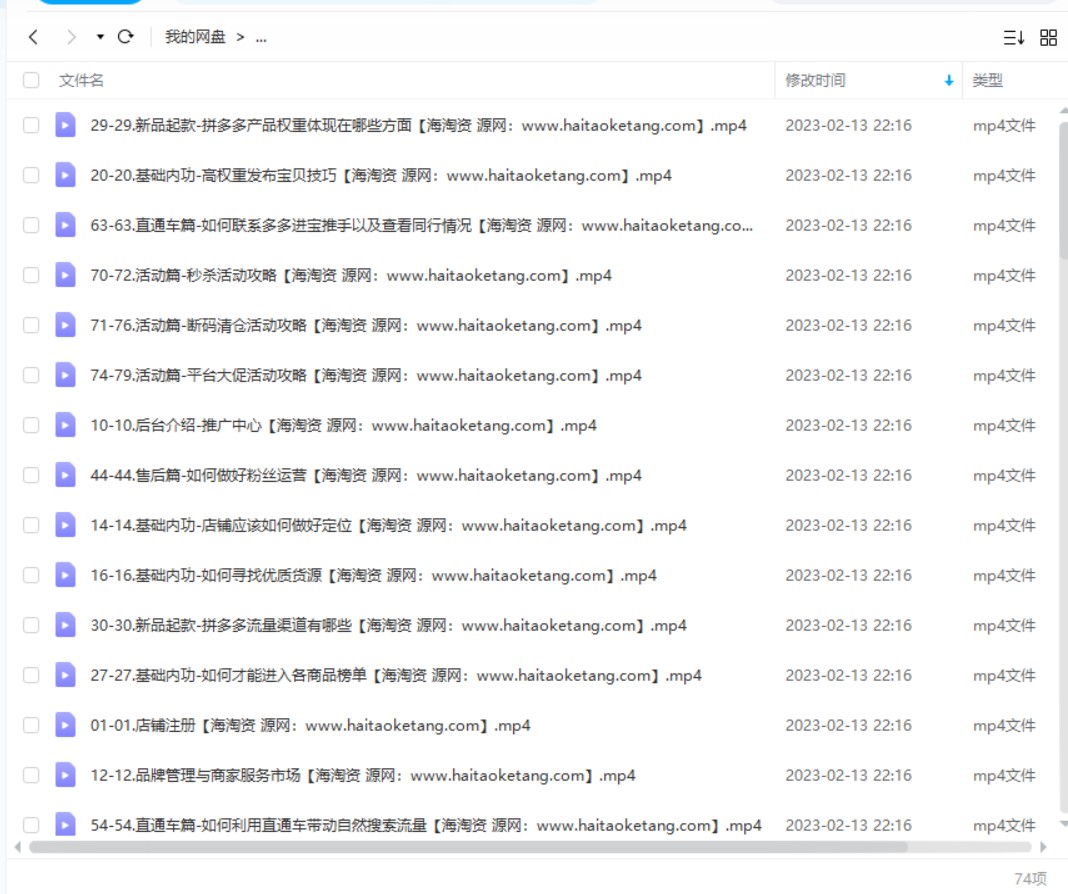1068x894 pixels.
Task: Select file name 44-44.售后篇-如何做好粉丝运营
Action: [366, 475]
